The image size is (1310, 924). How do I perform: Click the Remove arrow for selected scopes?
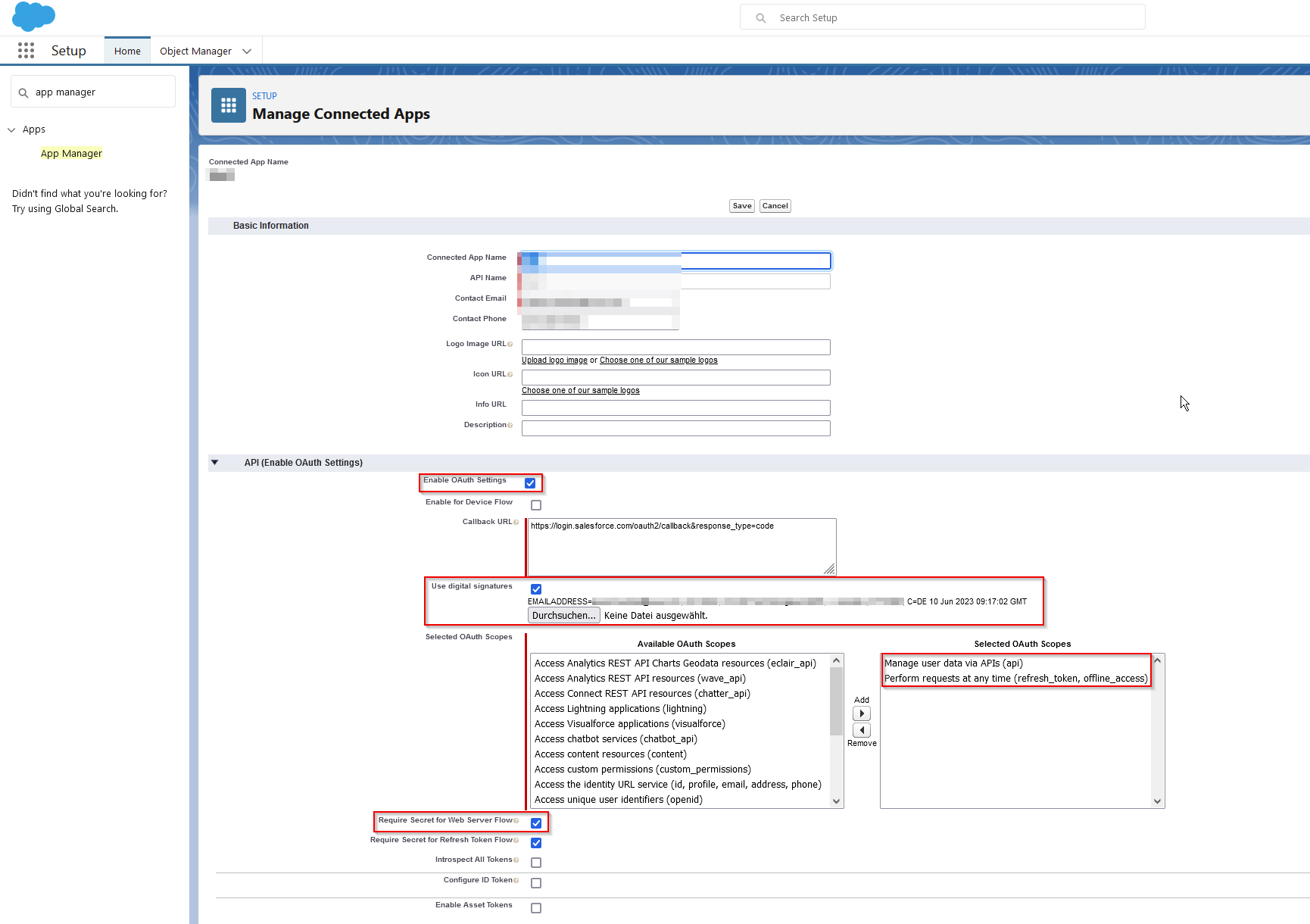[x=862, y=730]
